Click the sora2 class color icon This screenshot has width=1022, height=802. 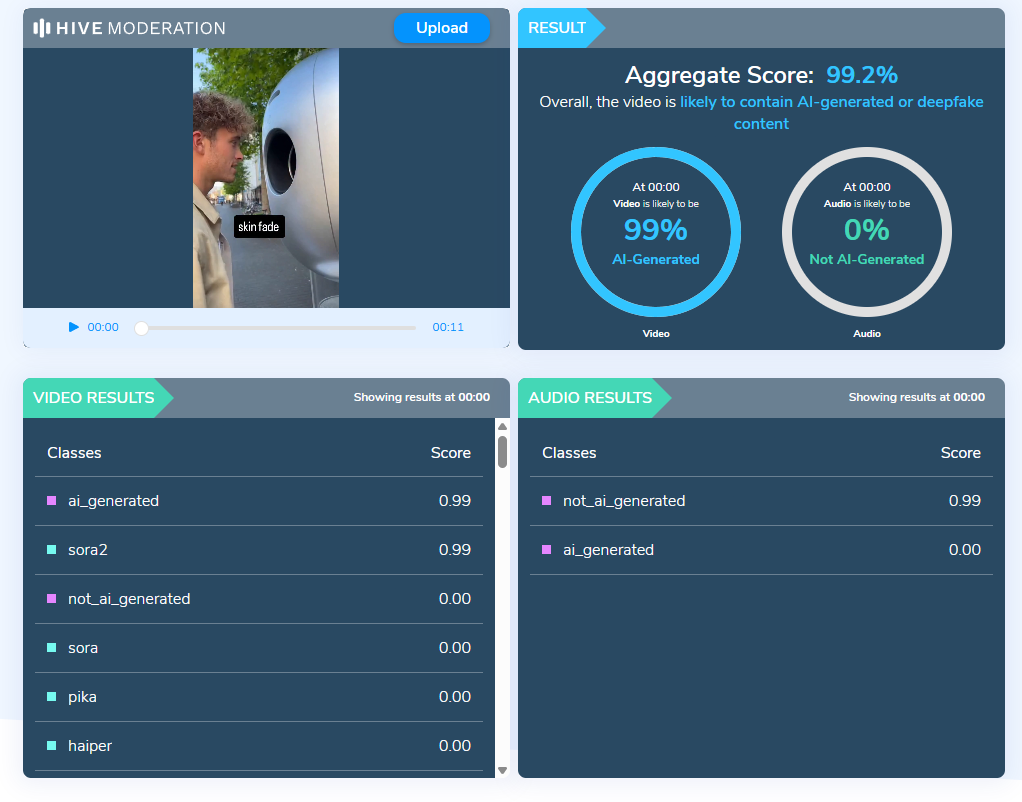coord(52,550)
